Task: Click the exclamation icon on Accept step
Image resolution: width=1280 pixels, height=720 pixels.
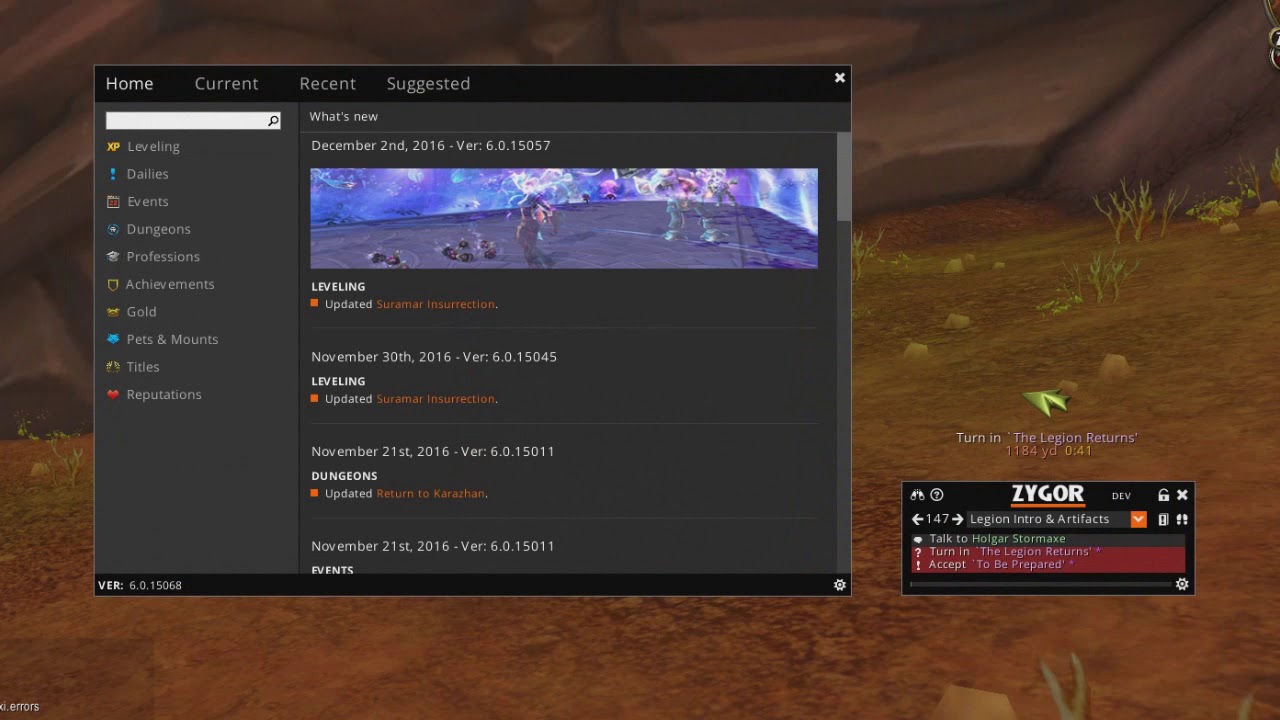Action: pos(918,565)
